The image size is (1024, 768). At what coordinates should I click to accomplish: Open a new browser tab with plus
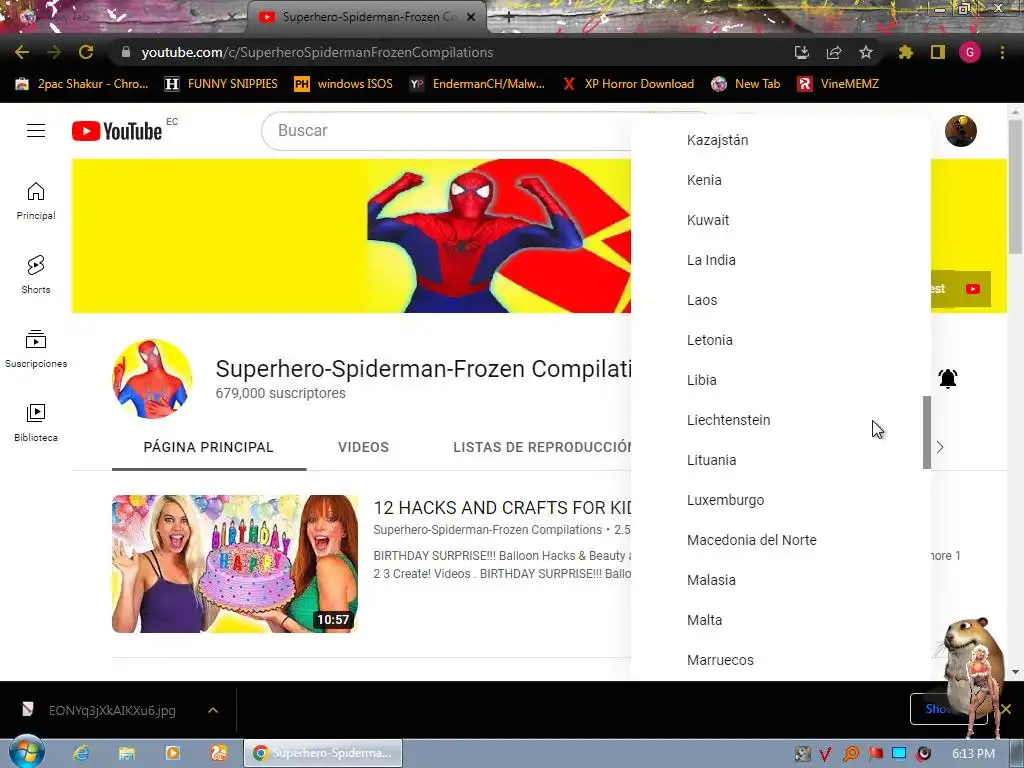click(x=508, y=17)
